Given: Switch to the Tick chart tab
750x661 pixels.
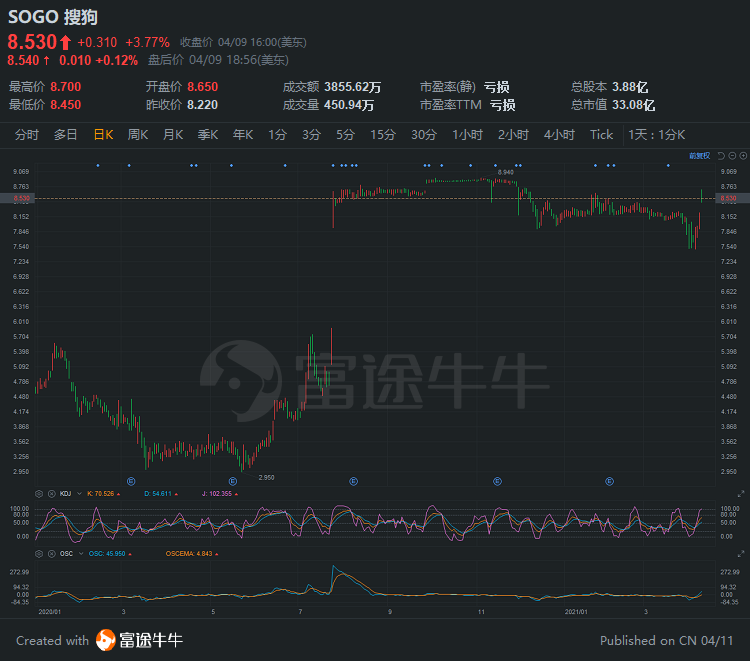Looking at the screenshot, I should coord(601,135).
